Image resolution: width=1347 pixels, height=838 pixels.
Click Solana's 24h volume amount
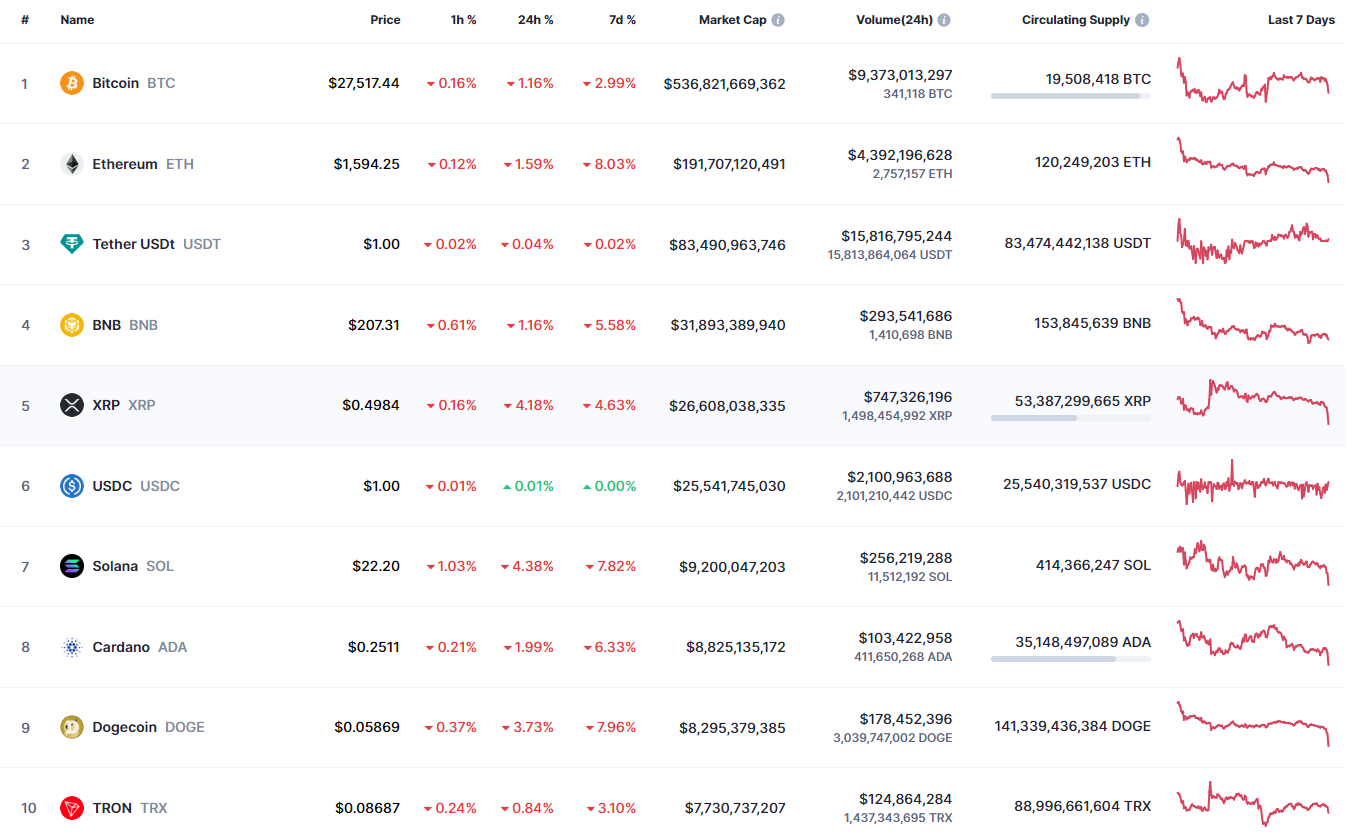[x=905, y=558]
